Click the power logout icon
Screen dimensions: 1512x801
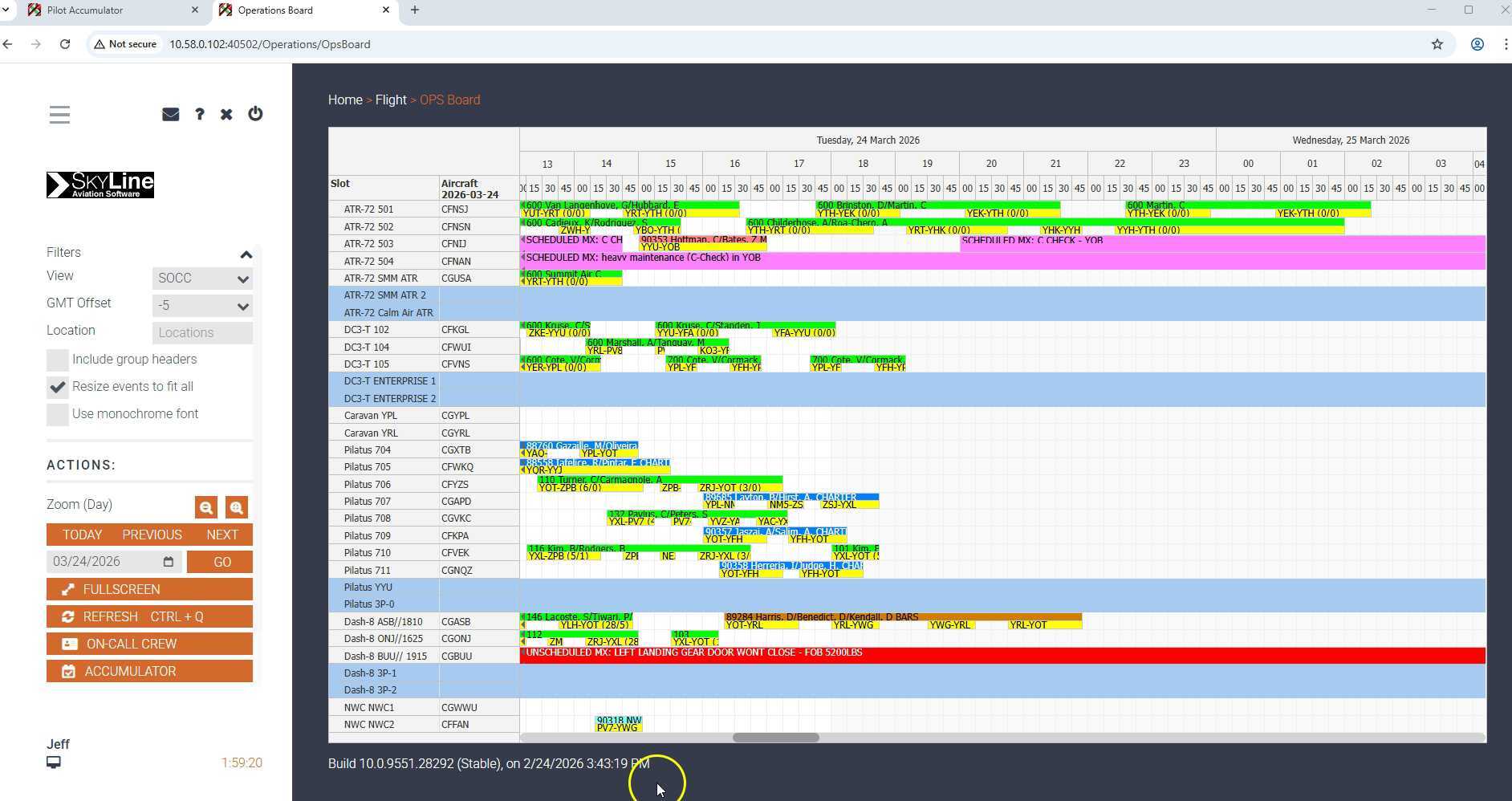255,114
